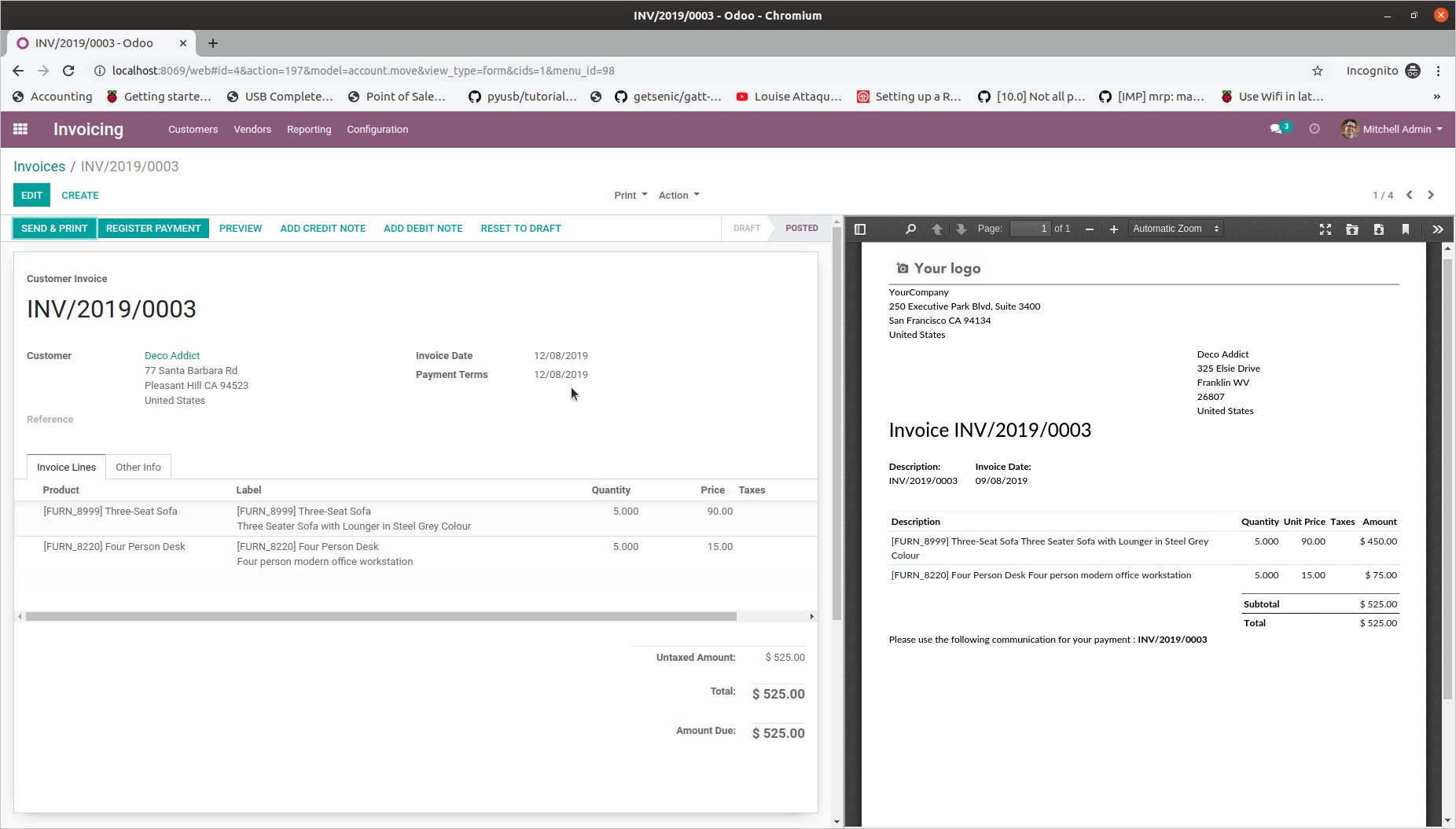The image size is (1456, 829).
Task: Open Automatic Zoom selector
Action: pos(1176,229)
